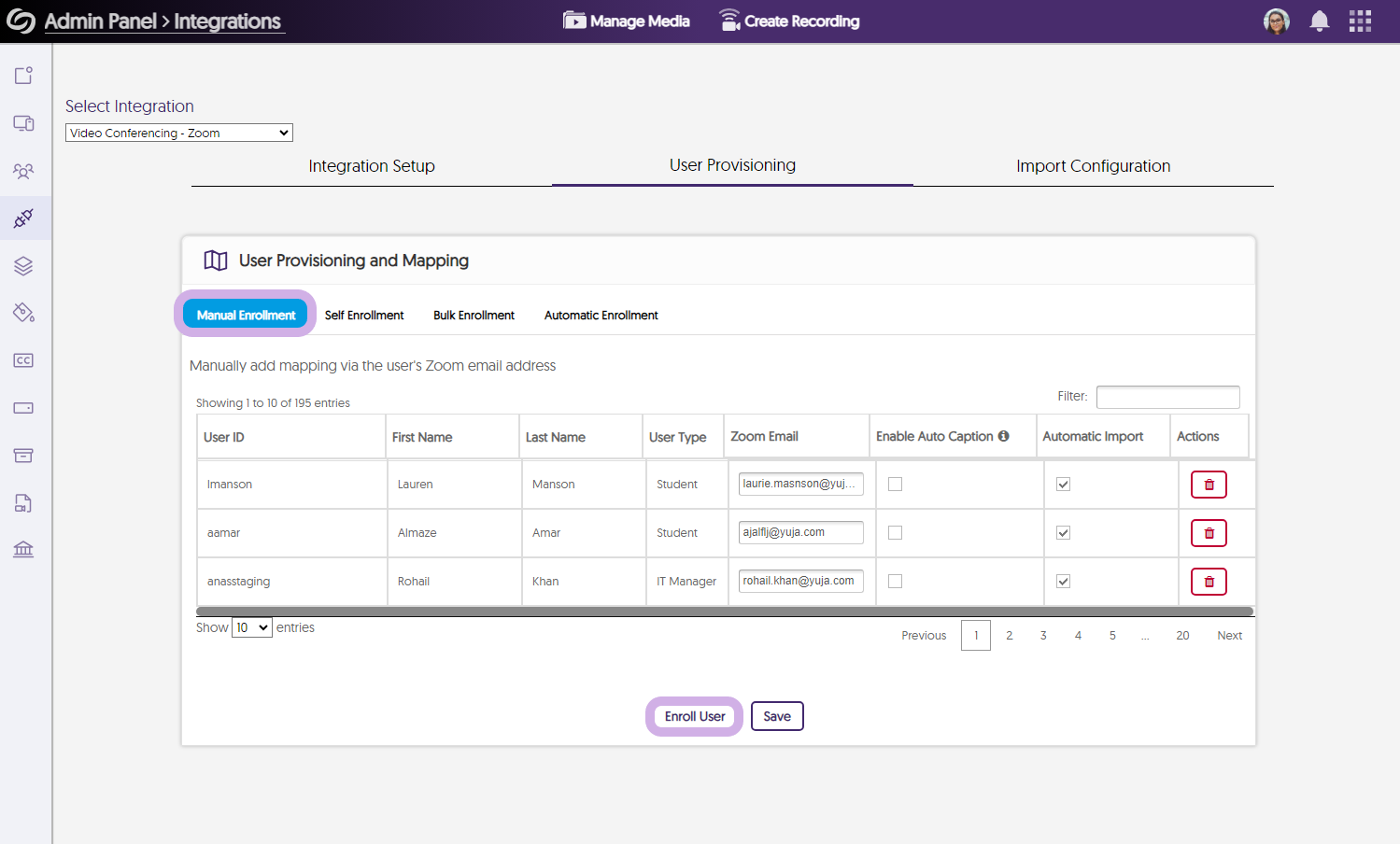This screenshot has height=844, width=1400.
Task: Select the Automatic Enrollment tab
Action: 601,316
